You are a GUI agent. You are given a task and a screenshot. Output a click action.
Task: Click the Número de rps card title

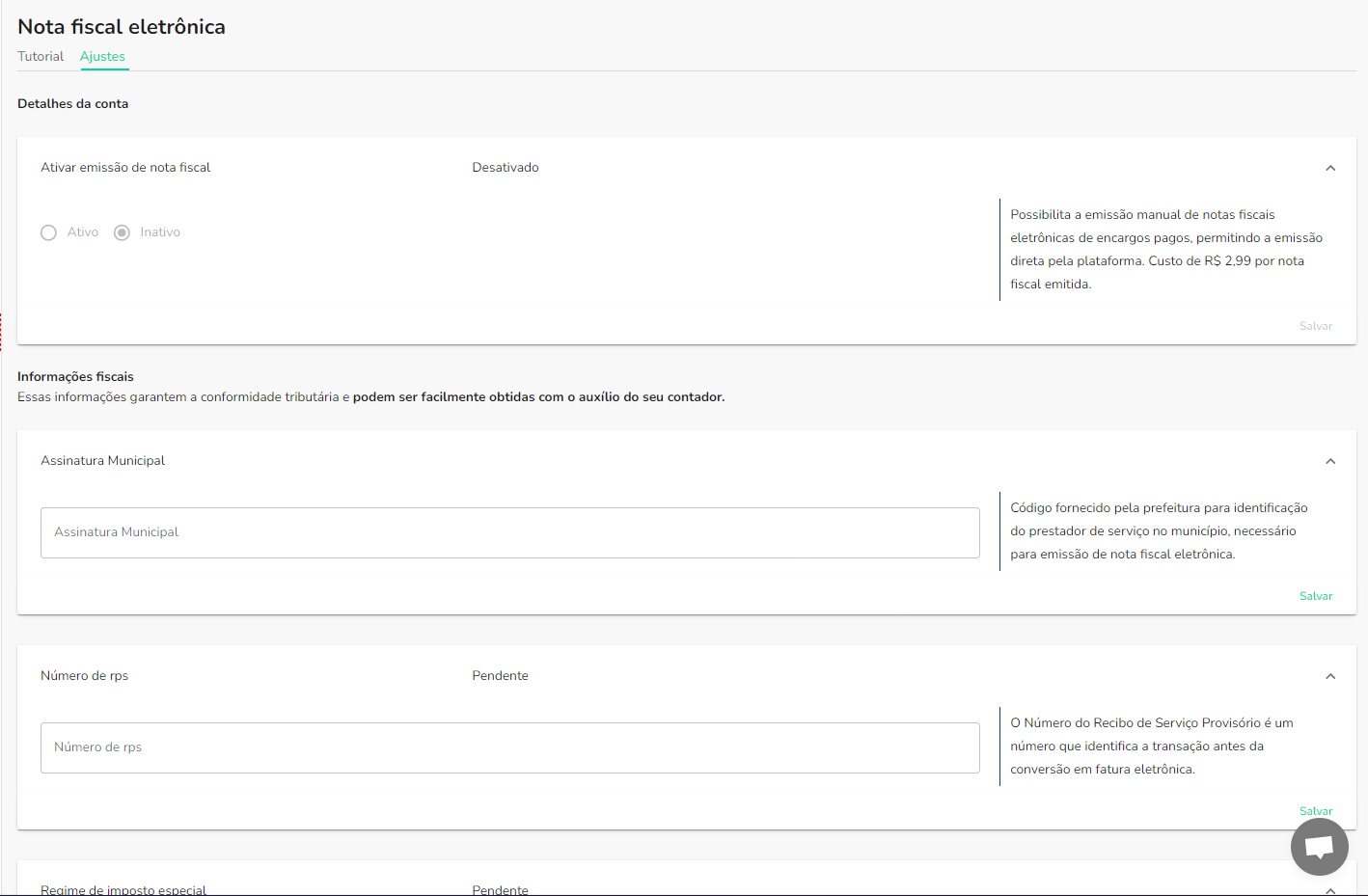coord(84,675)
